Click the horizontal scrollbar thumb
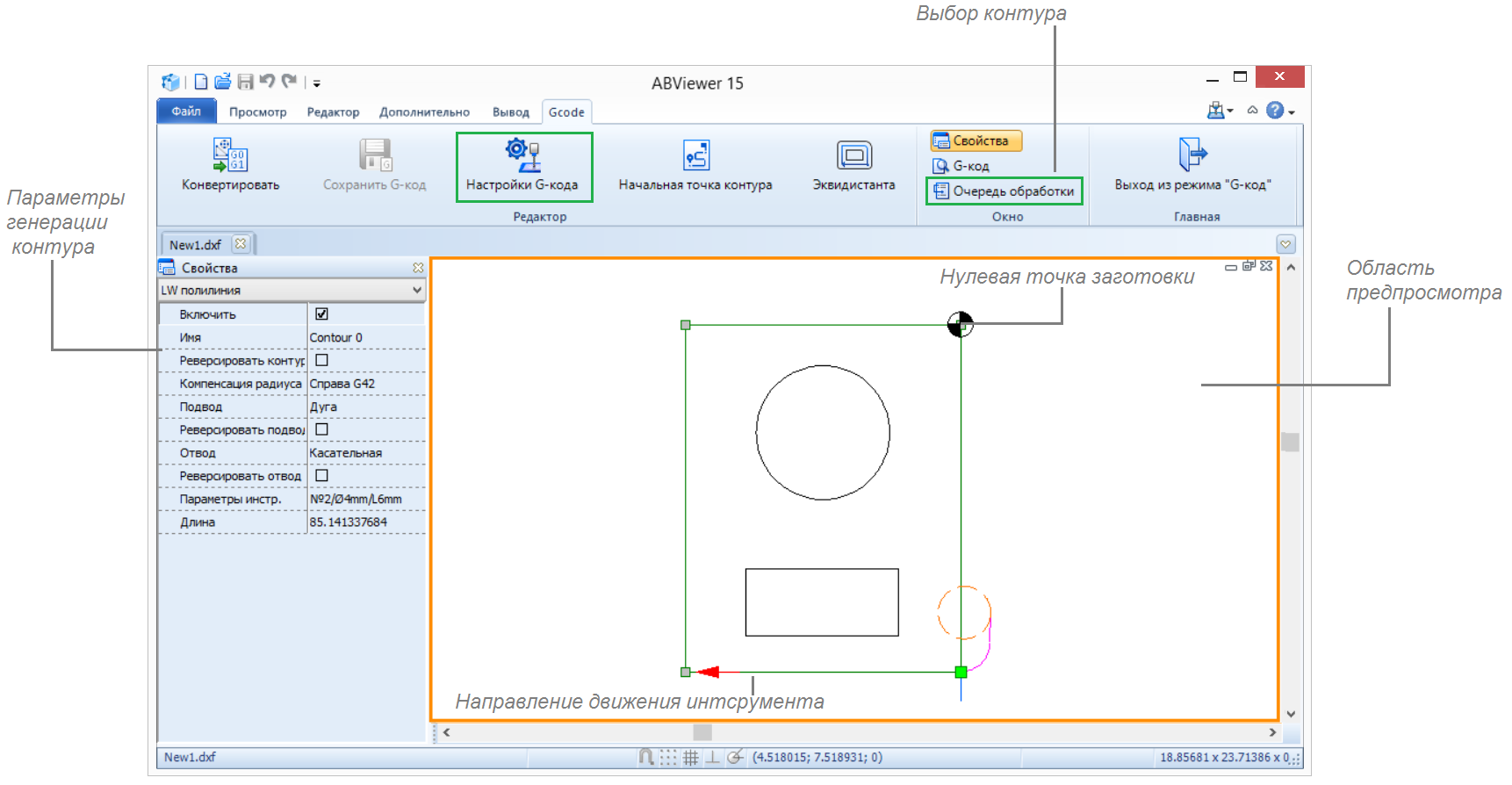 (x=702, y=732)
